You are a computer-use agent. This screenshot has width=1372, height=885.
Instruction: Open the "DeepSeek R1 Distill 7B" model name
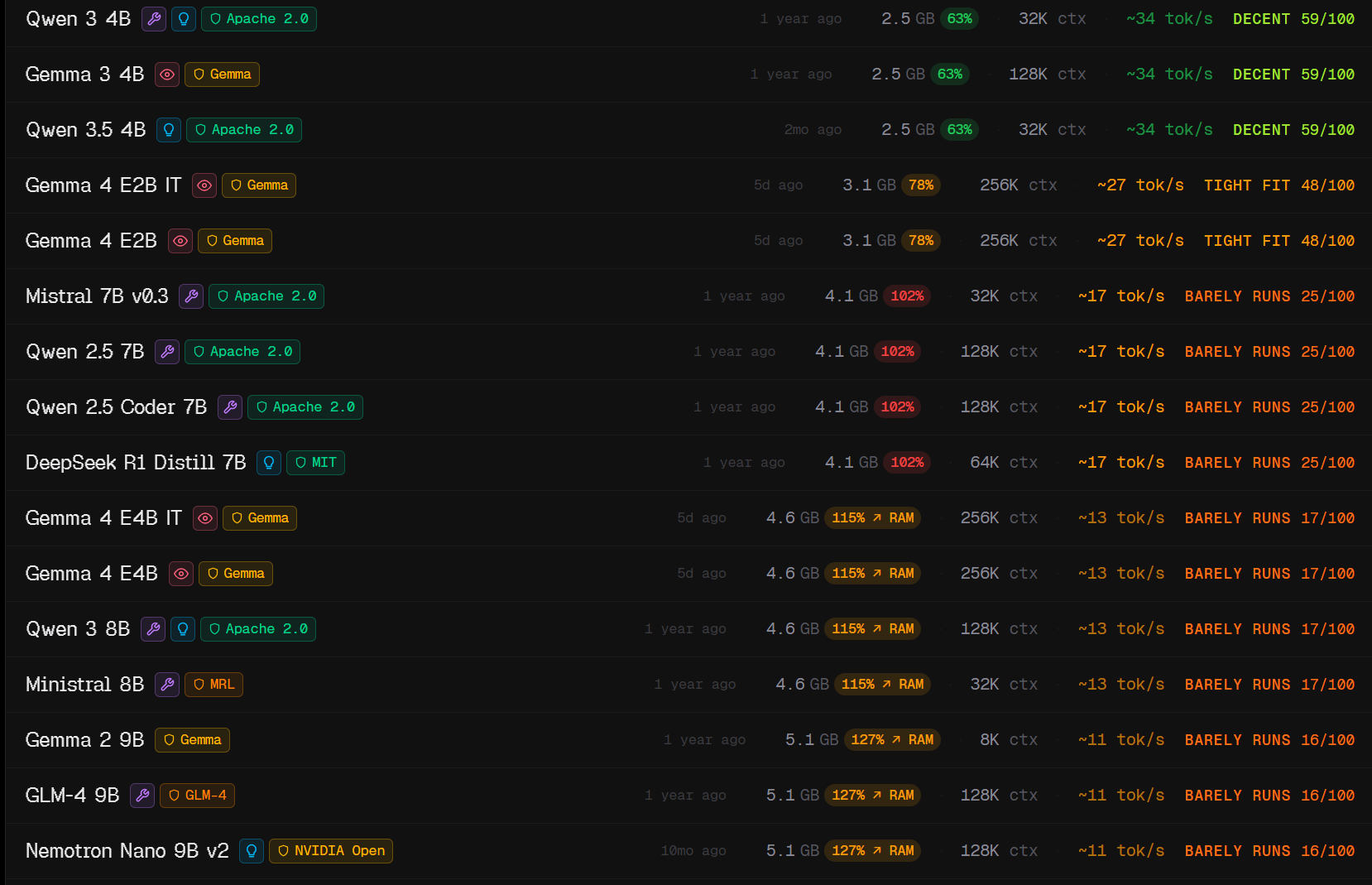point(136,463)
